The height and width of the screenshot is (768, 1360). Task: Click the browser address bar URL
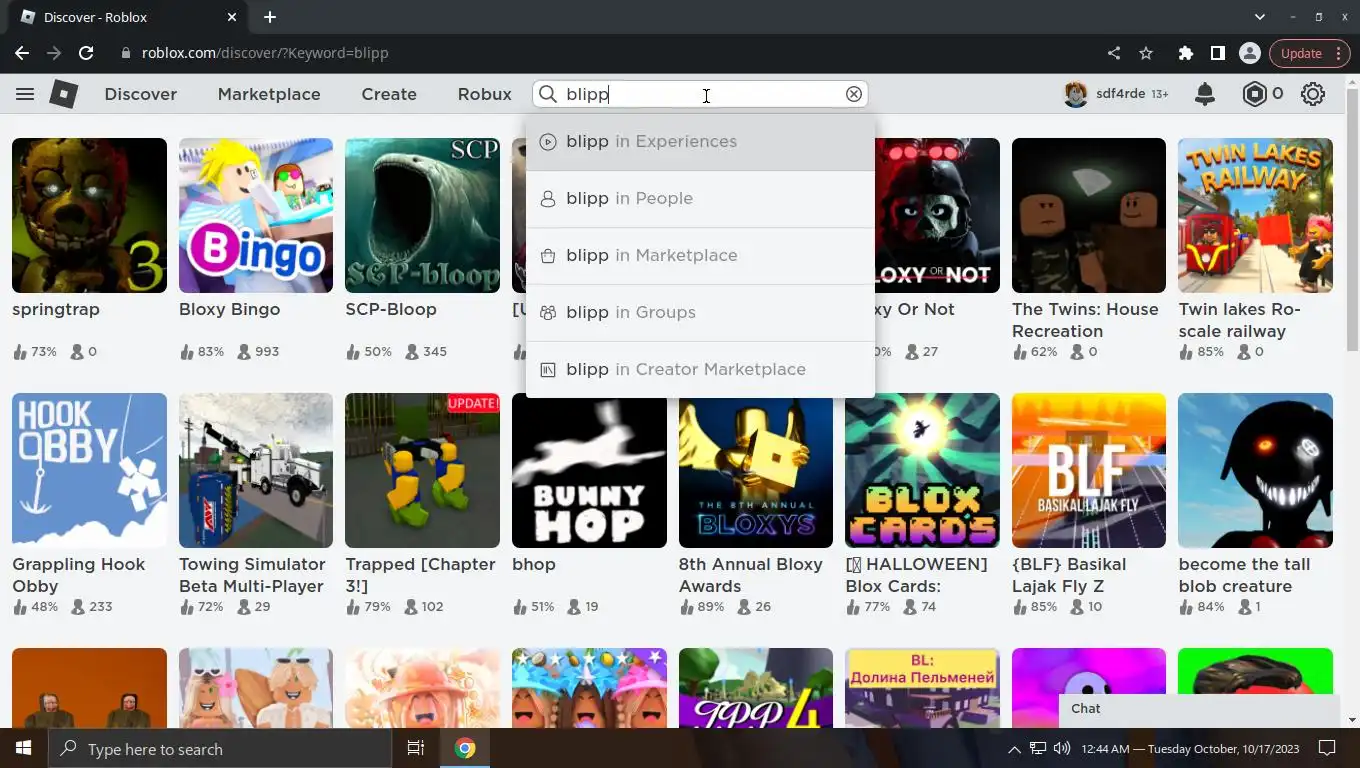click(x=265, y=53)
